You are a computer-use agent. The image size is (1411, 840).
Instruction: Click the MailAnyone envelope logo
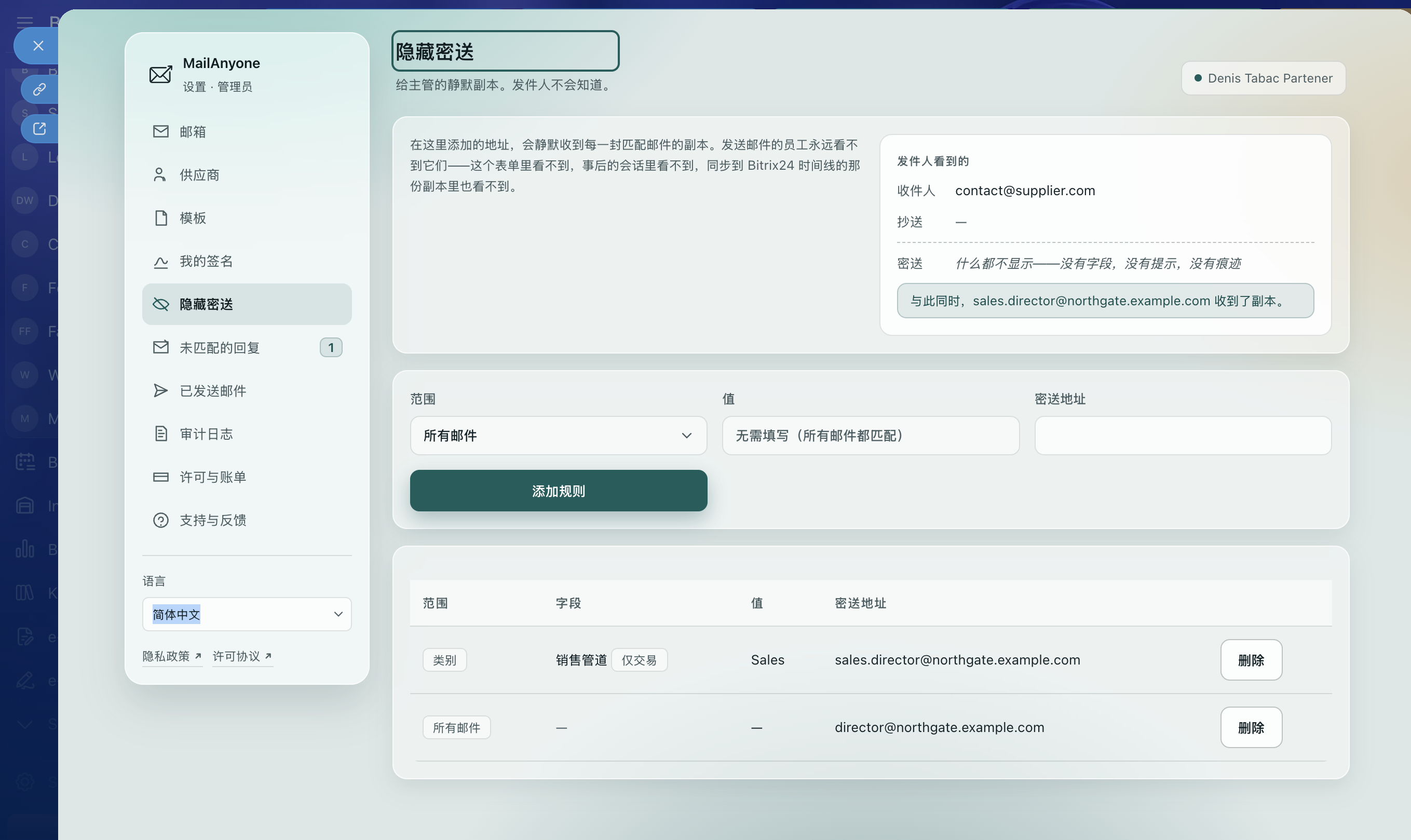pos(161,74)
